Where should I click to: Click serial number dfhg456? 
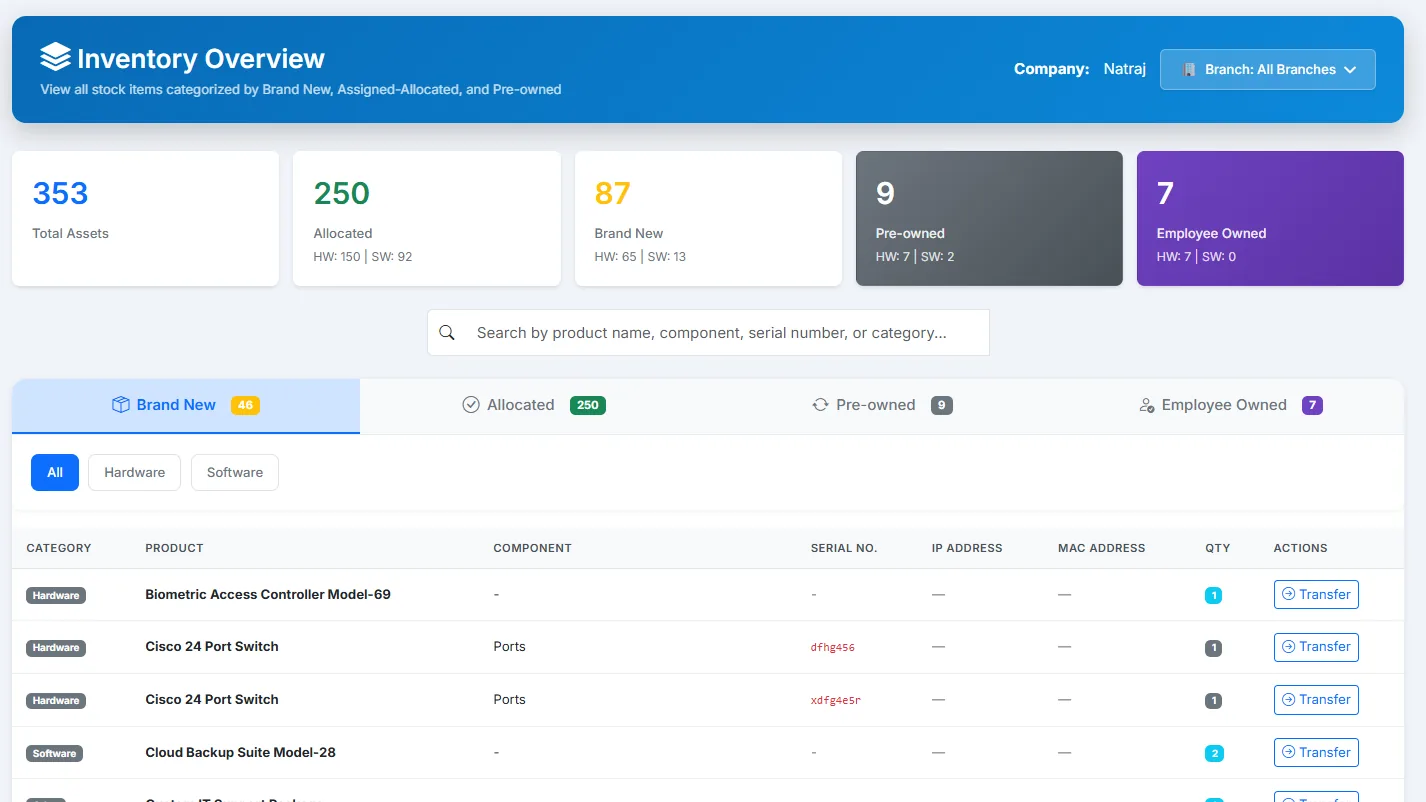tap(833, 647)
